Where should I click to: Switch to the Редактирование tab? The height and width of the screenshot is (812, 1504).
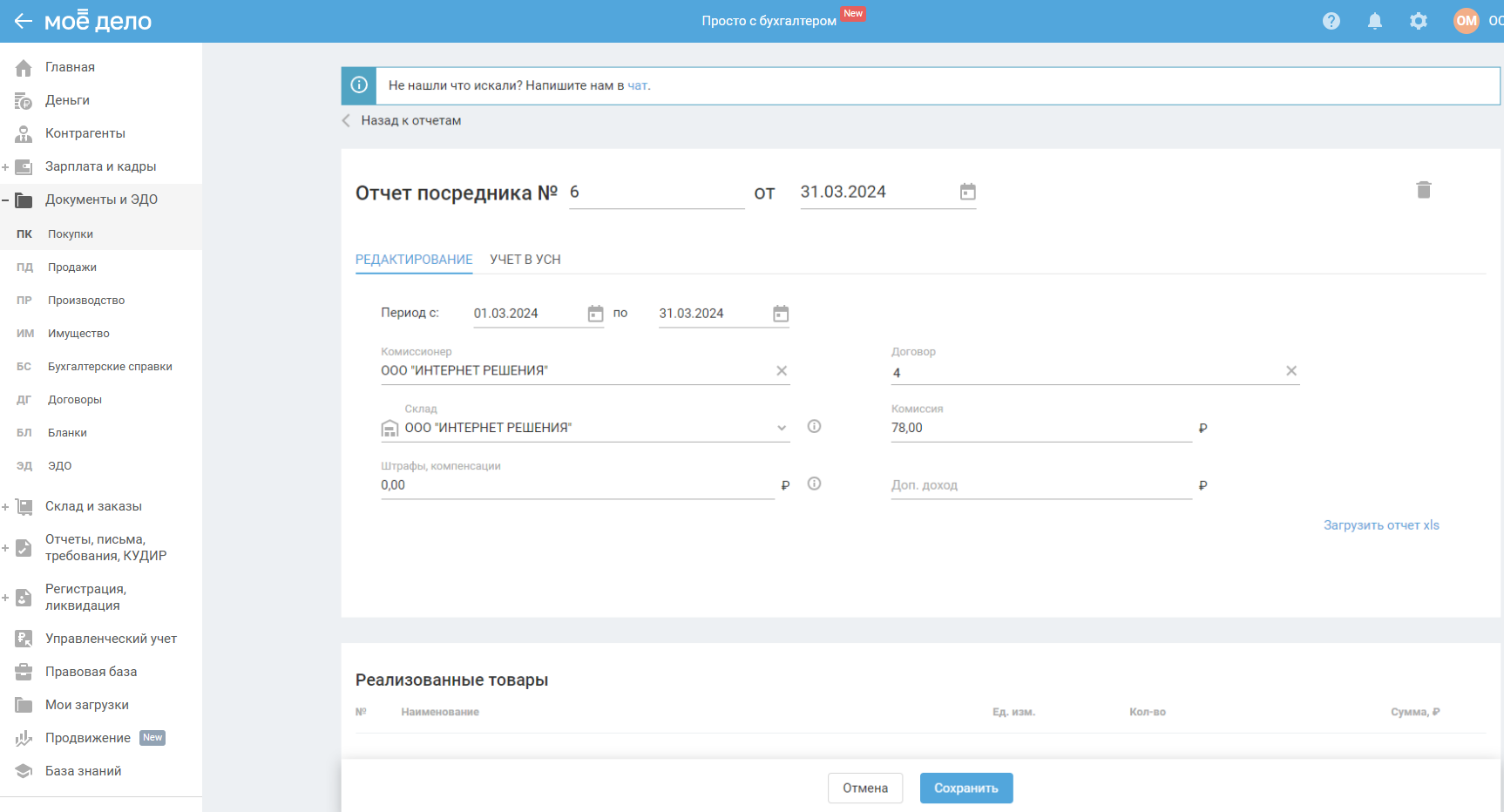[414, 260]
